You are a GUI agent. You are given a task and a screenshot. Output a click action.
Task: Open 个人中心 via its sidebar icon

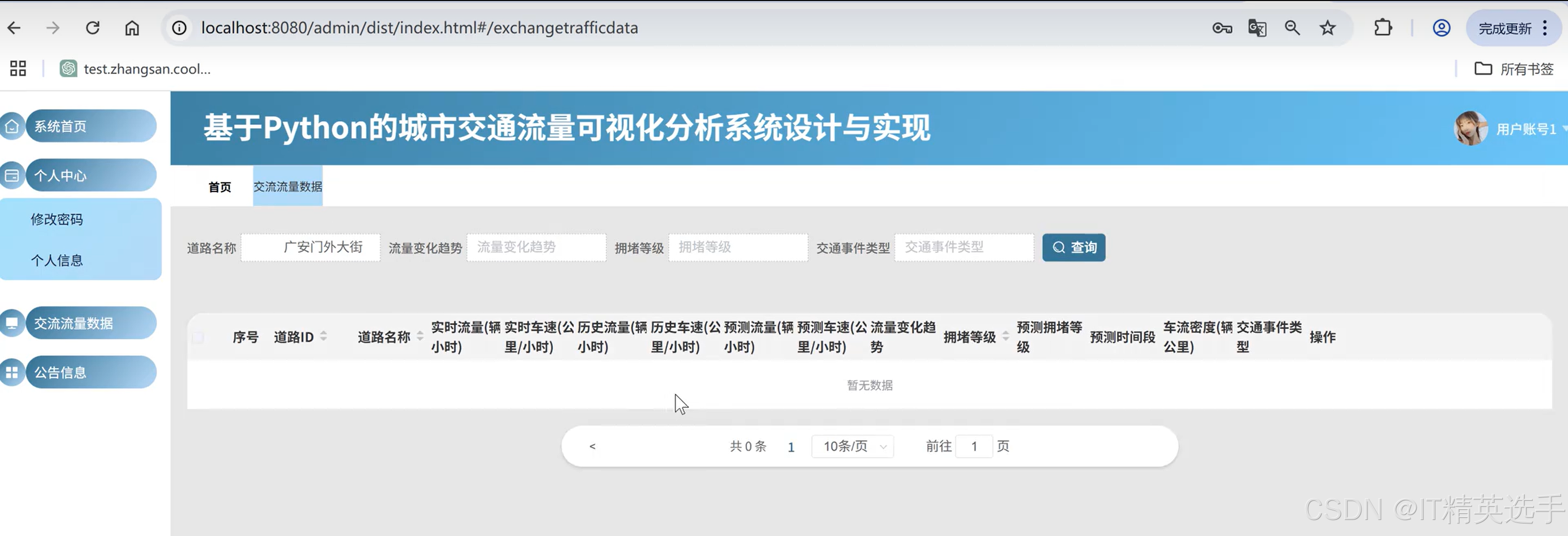(12, 175)
